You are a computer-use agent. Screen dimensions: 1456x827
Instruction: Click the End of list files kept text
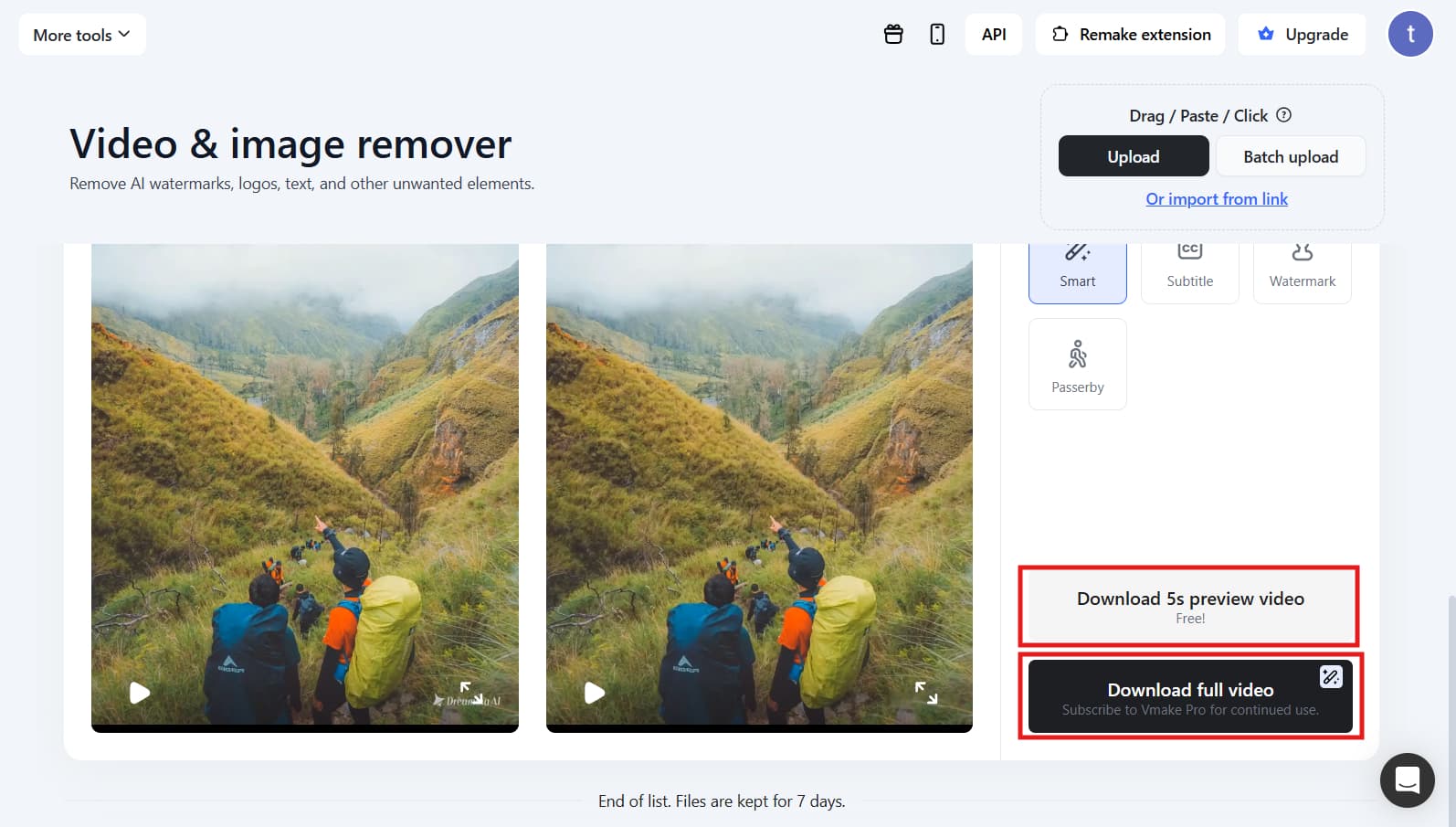click(722, 801)
